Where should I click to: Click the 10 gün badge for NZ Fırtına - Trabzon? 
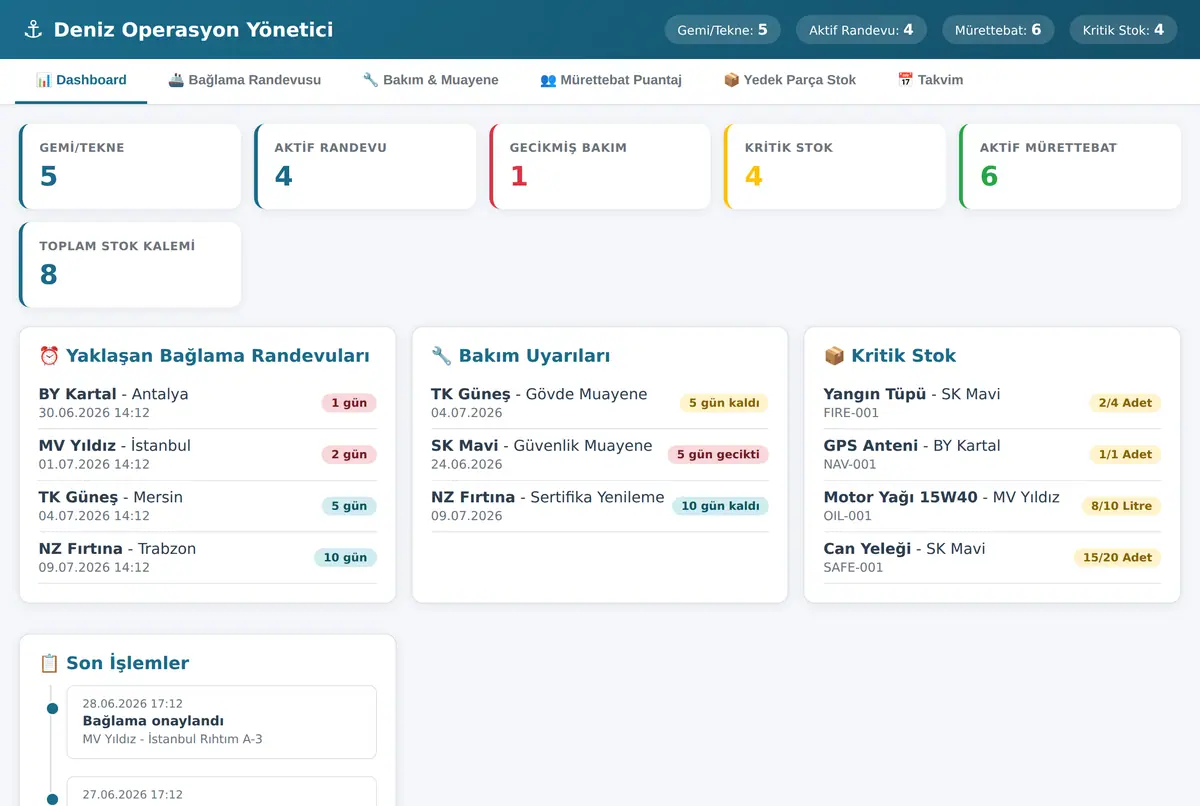(x=345, y=558)
